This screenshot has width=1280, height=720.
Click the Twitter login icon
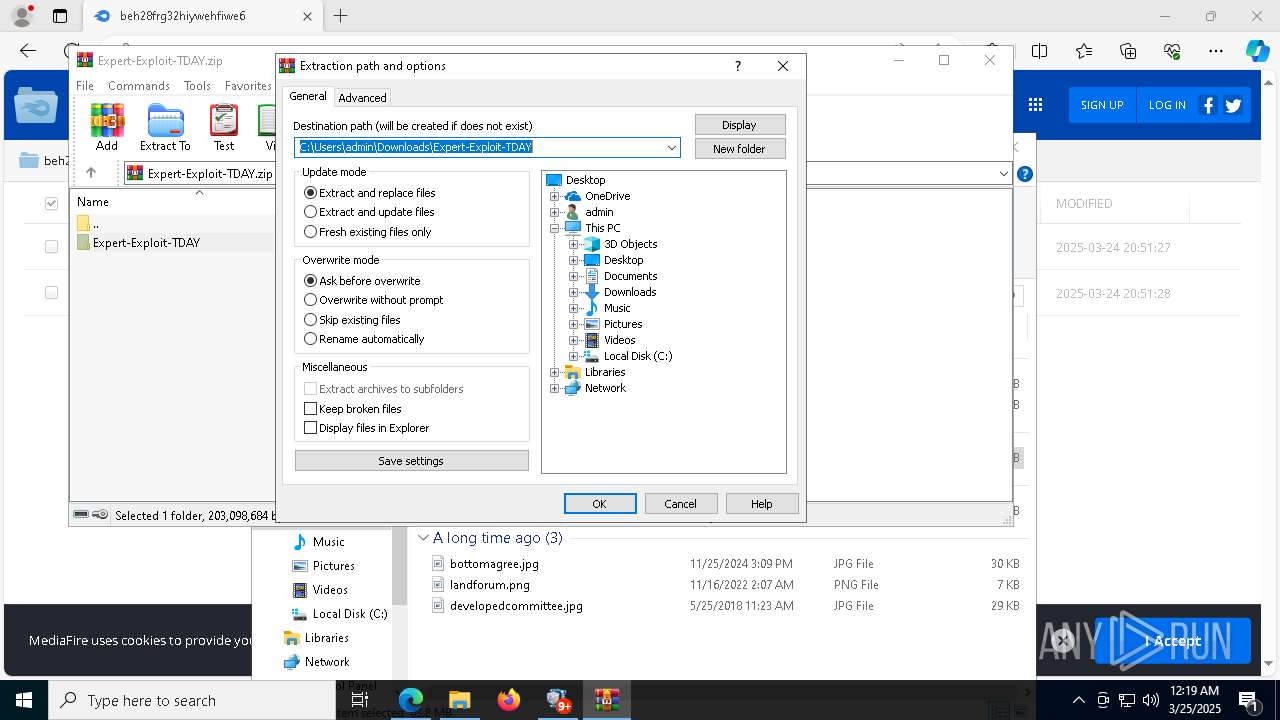pyautogui.click(x=1233, y=105)
